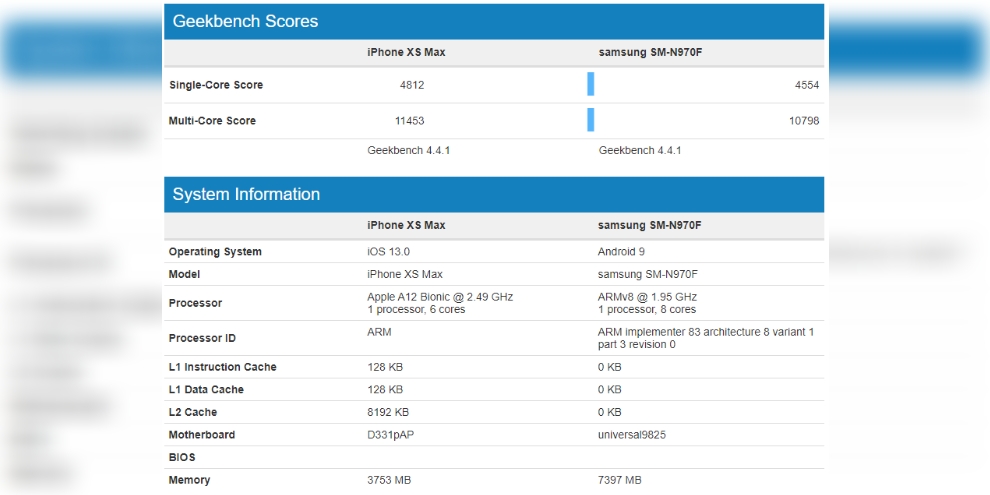Viewport: 990px width, 495px height.
Task: Click the System Information section header
Action: [x=494, y=194]
